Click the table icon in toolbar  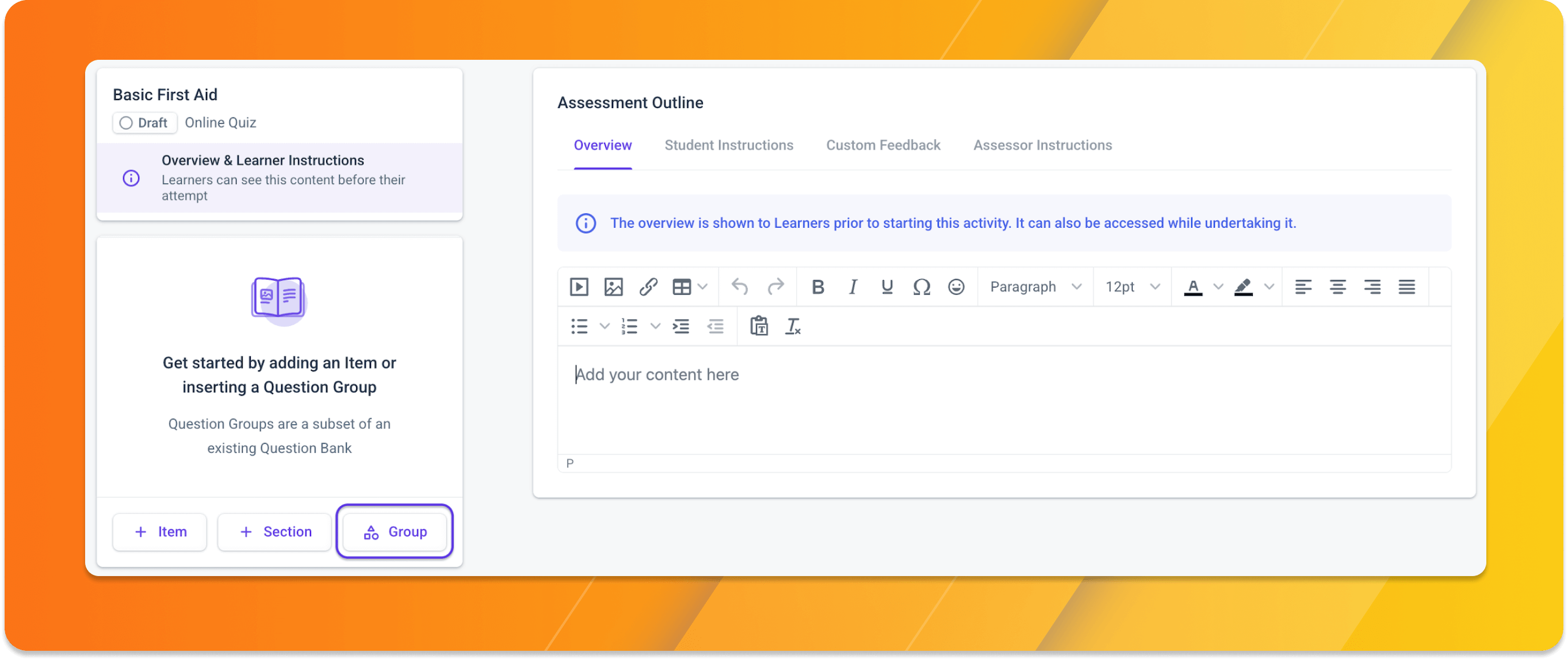pos(682,286)
